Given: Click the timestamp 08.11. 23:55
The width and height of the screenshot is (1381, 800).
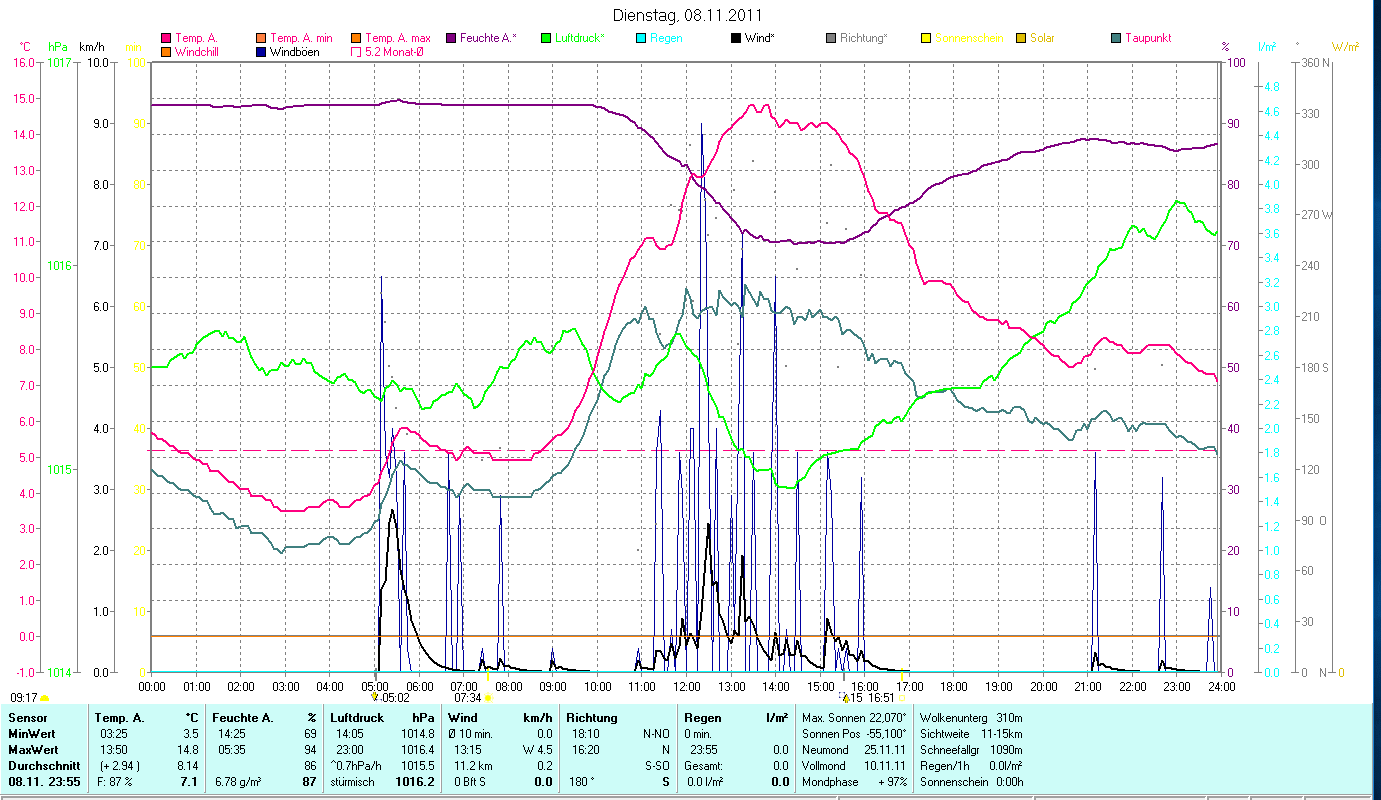Looking at the screenshot, I should pos(46,782).
